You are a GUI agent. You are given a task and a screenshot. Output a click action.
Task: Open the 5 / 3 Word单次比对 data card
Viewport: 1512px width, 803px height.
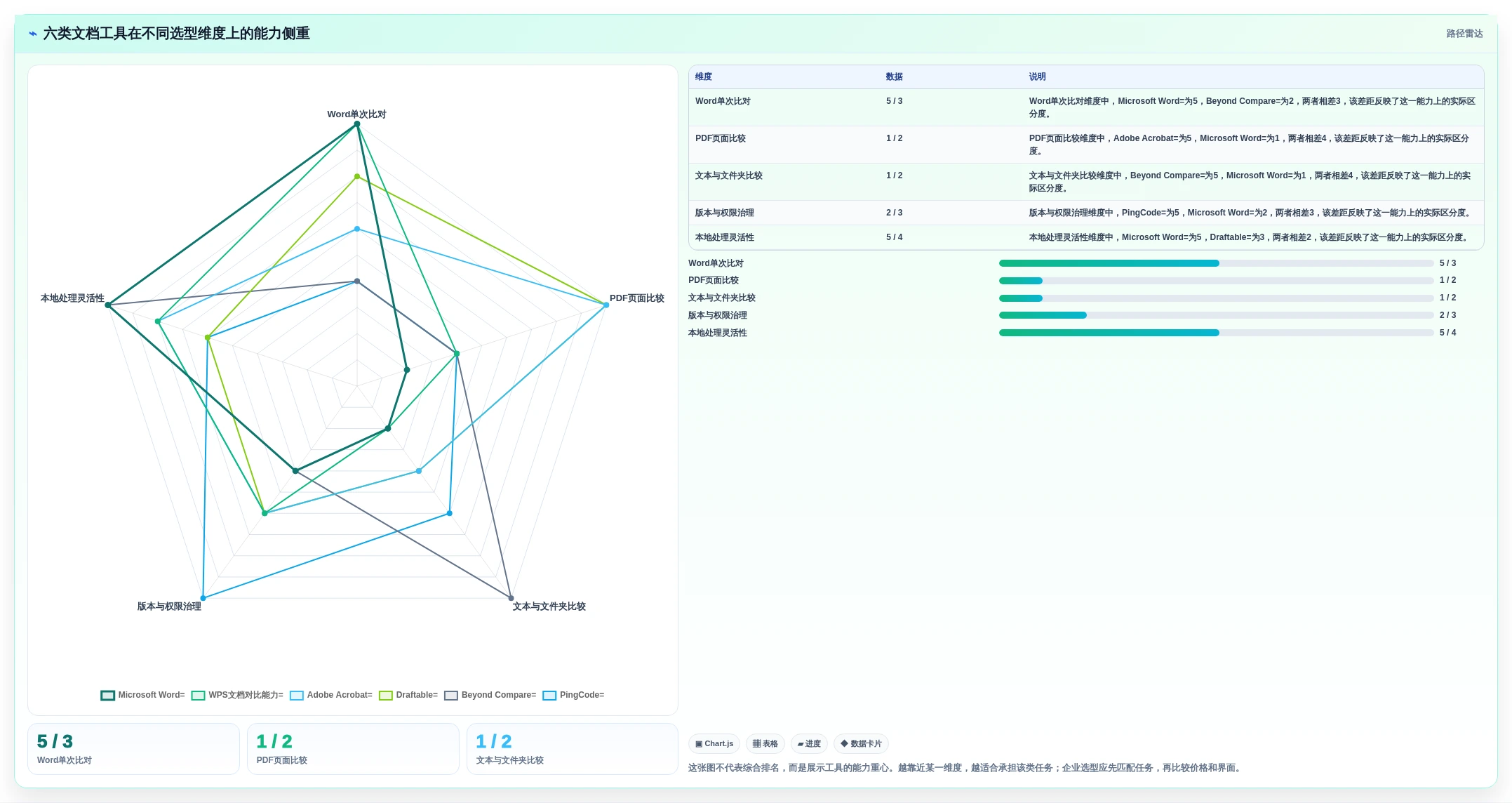click(x=133, y=749)
